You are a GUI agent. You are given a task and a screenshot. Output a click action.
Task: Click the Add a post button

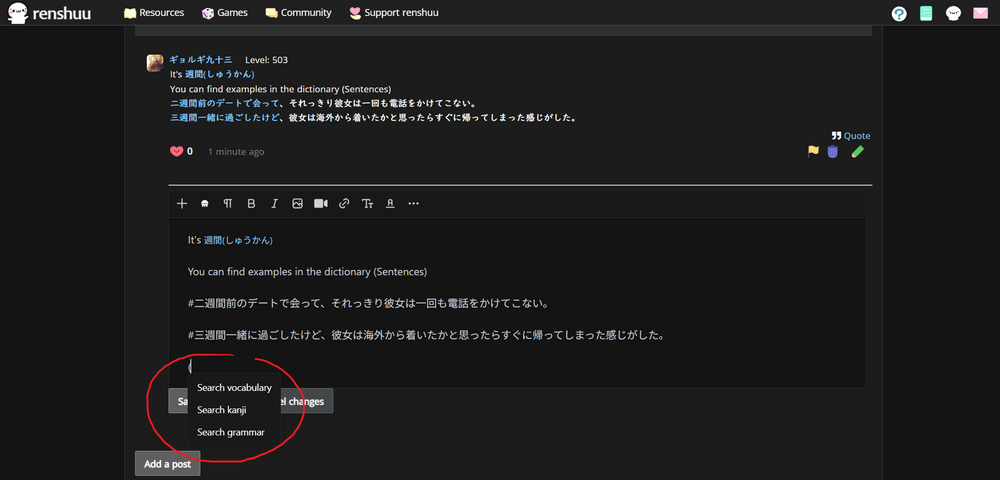(x=168, y=463)
